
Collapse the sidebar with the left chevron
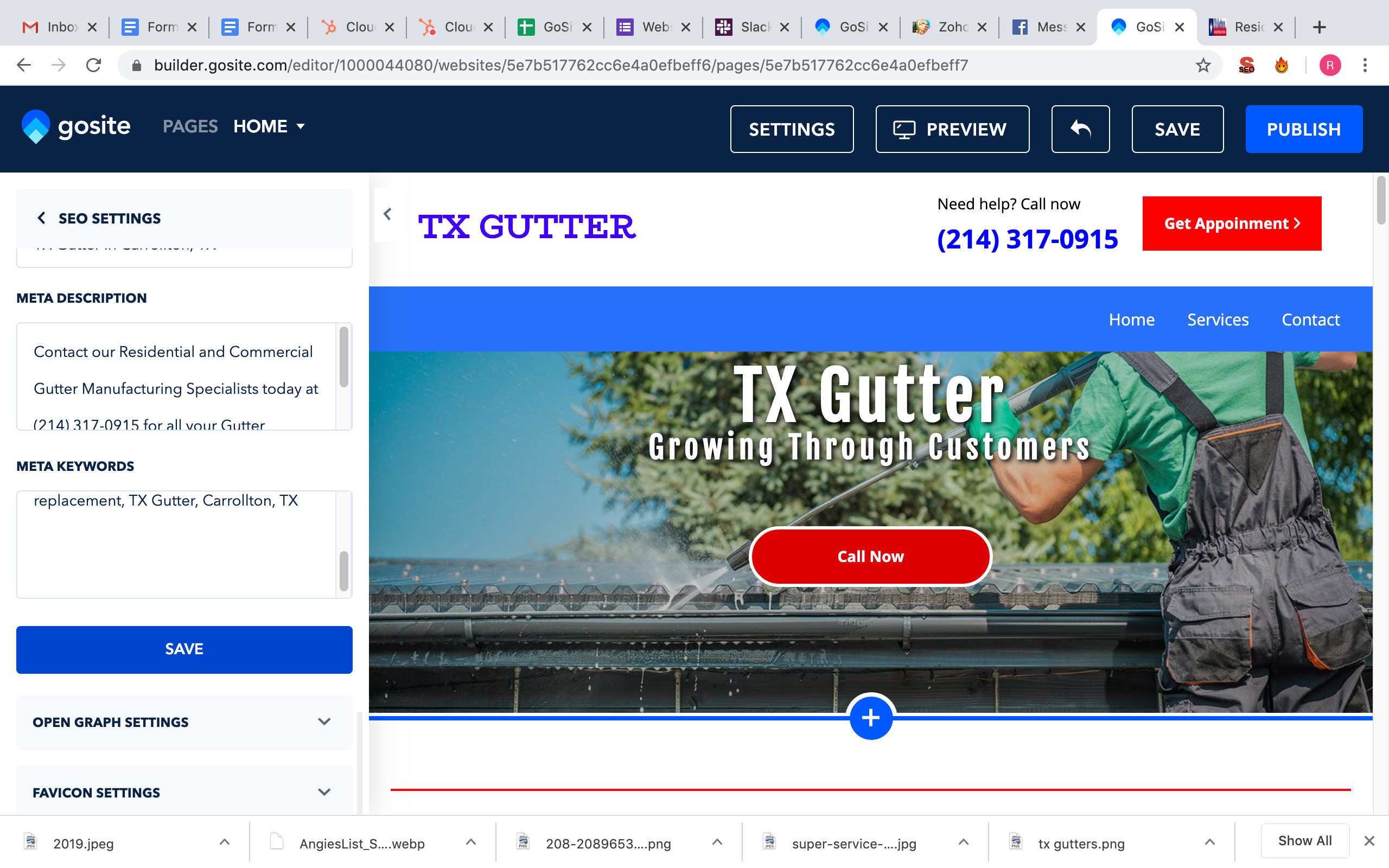coord(387,214)
